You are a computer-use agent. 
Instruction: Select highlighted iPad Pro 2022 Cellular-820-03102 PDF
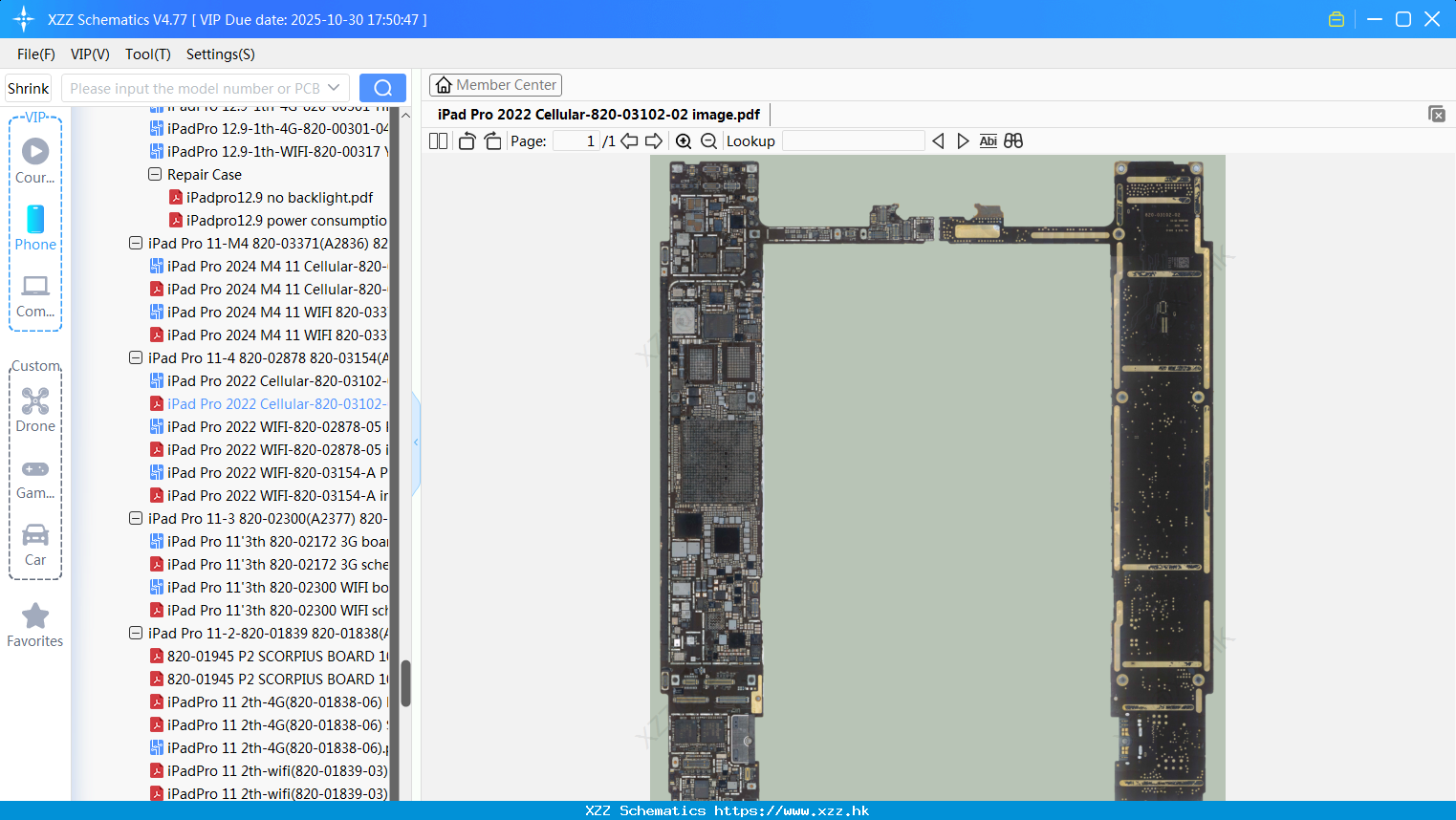tap(269, 403)
